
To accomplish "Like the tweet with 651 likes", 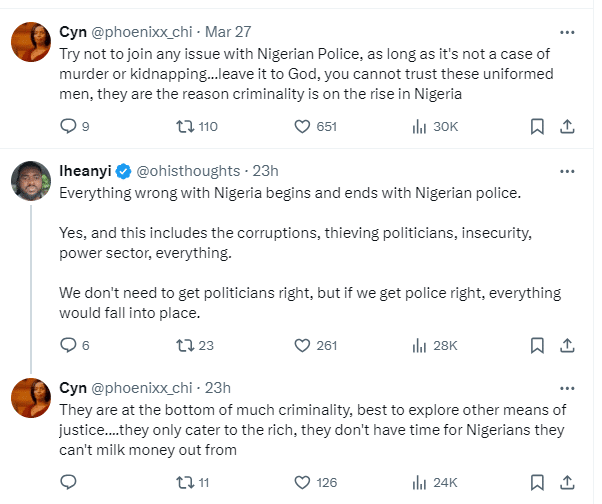I will (304, 127).
